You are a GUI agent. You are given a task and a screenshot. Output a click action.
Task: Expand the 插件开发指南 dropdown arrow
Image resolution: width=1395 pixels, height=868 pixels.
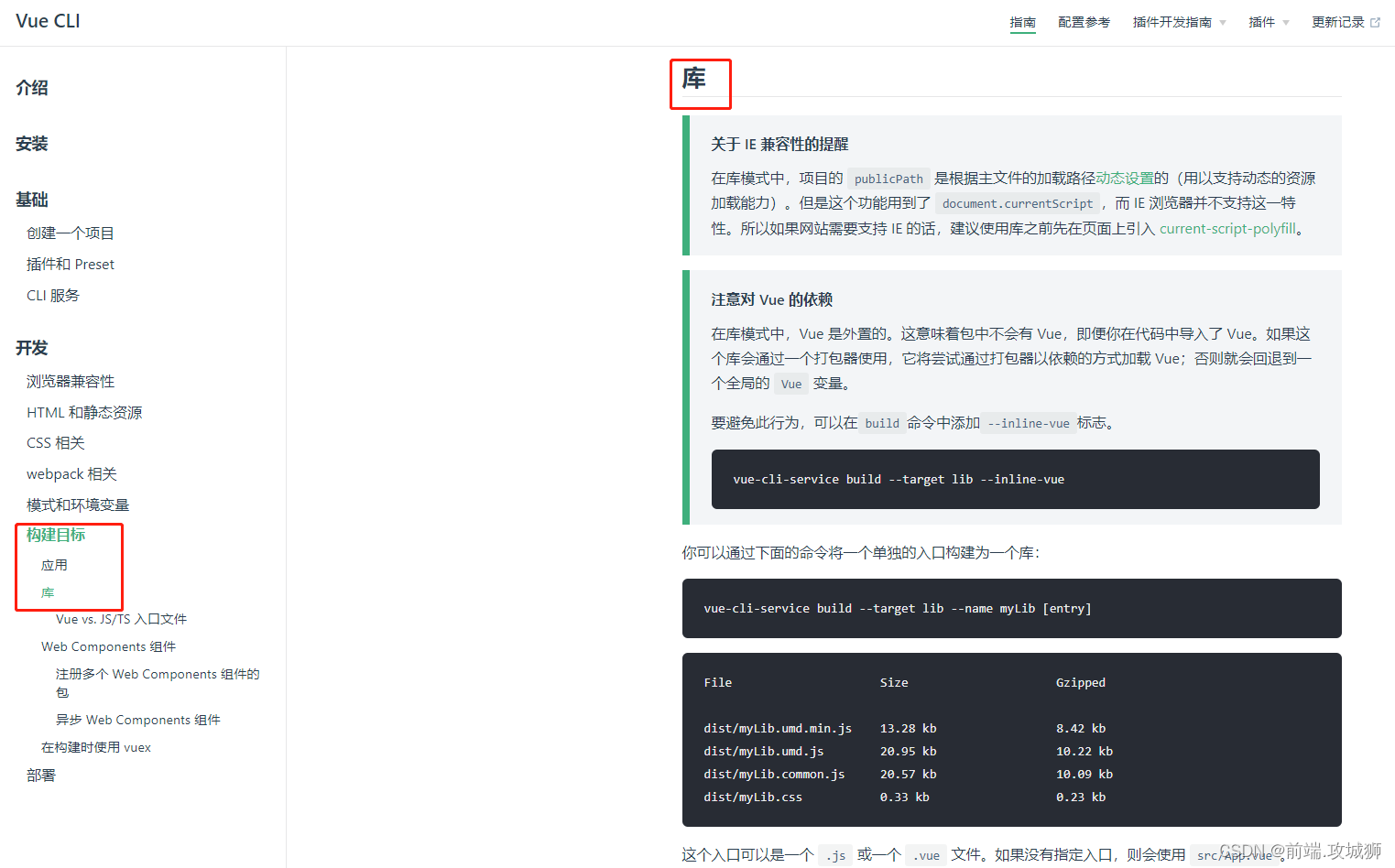[1223, 23]
